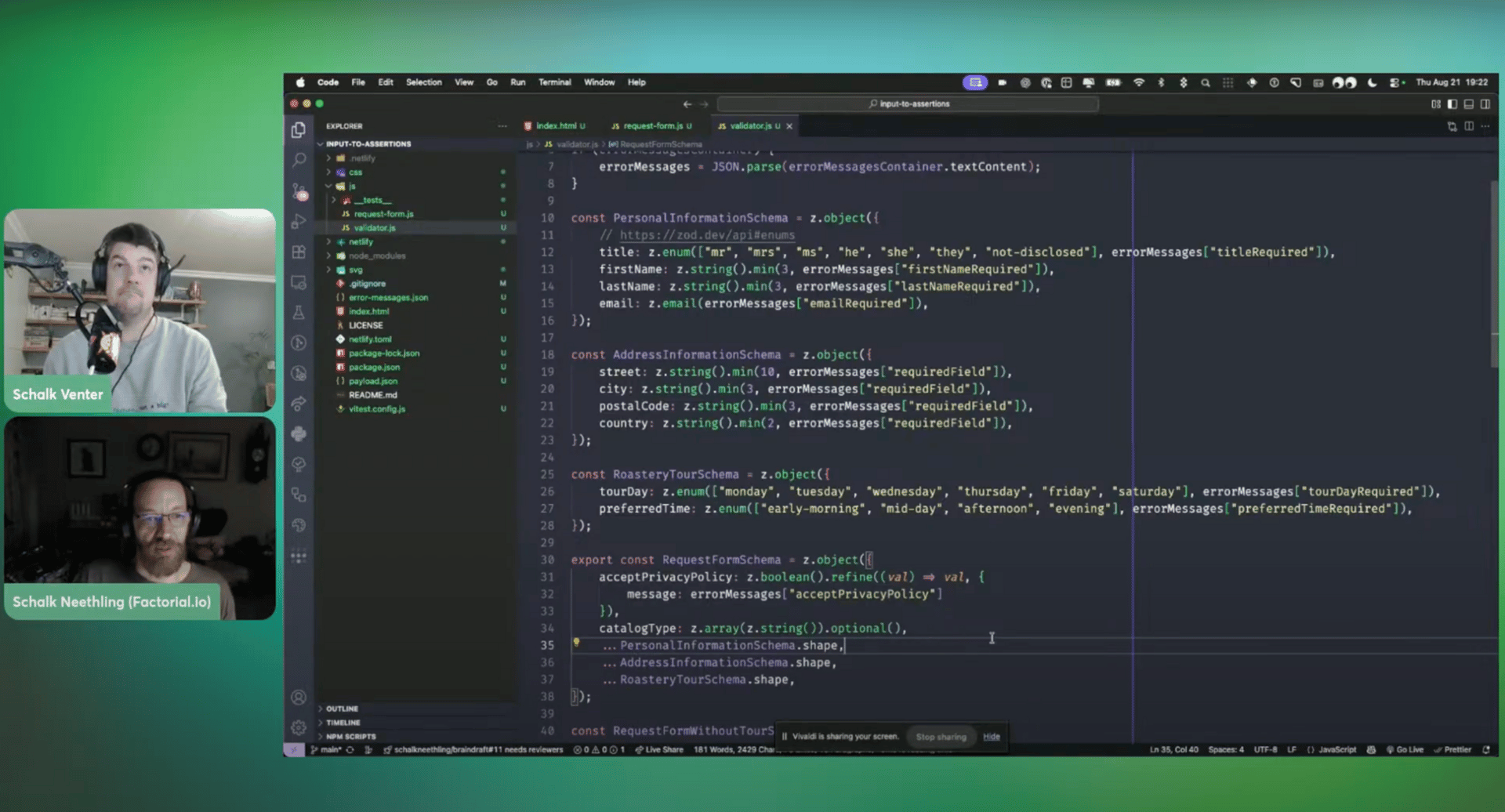Open the Search view in activity bar
The height and width of the screenshot is (812, 1505).
point(299,160)
